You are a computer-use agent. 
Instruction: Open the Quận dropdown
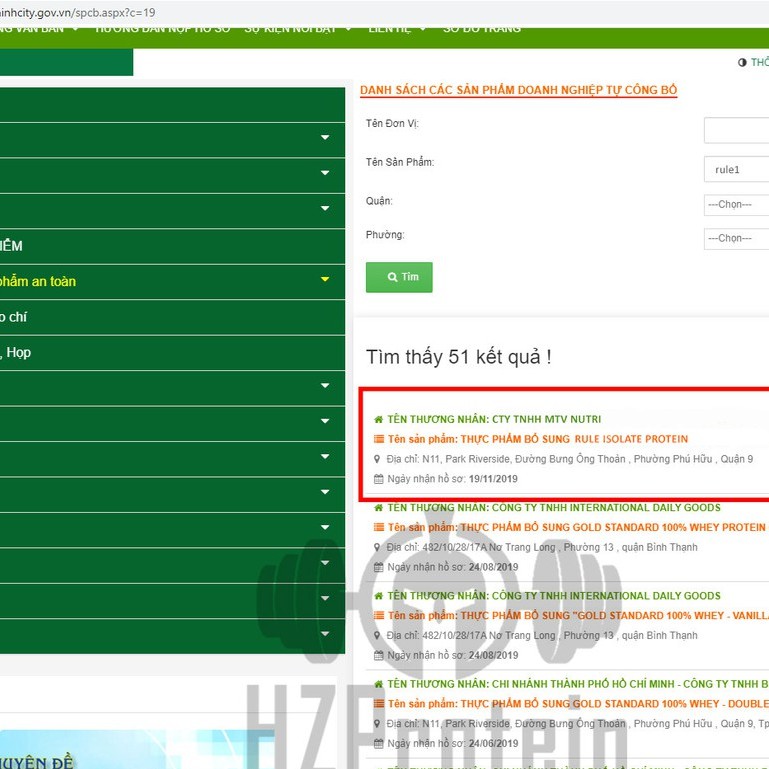(x=736, y=204)
